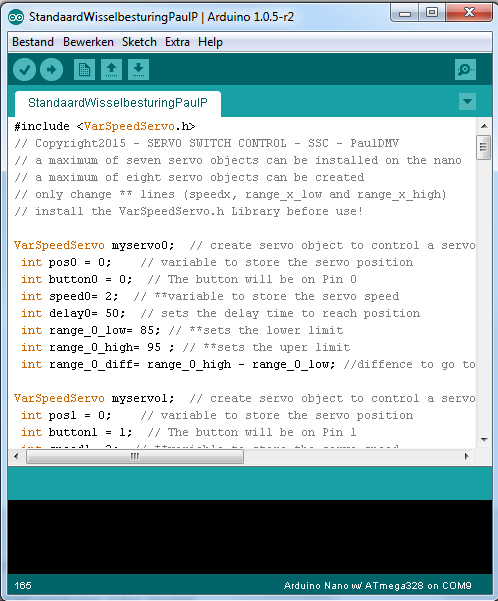Click the 'int speed0= 2;' line
Screen dimensions: 498x601
210,296
